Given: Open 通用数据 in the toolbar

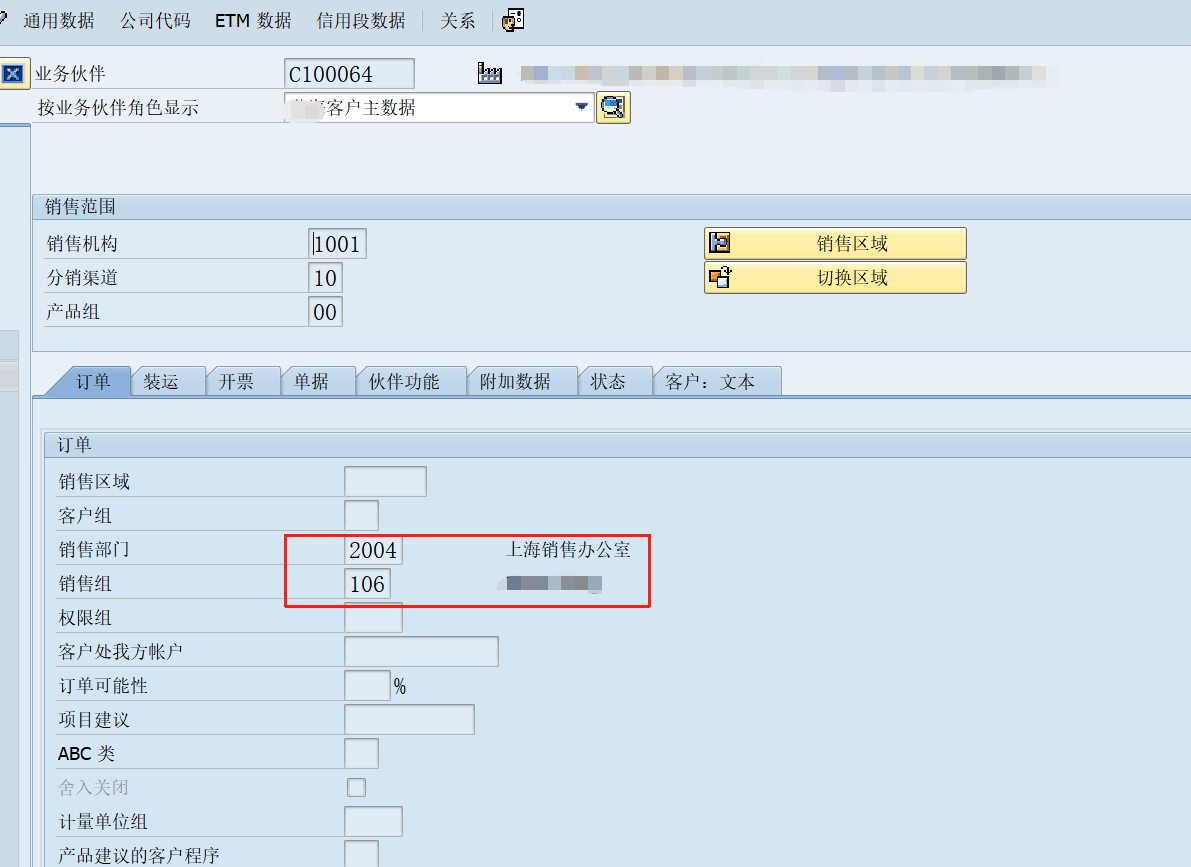Looking at the screenshot, I should click(x=58, y=21).
